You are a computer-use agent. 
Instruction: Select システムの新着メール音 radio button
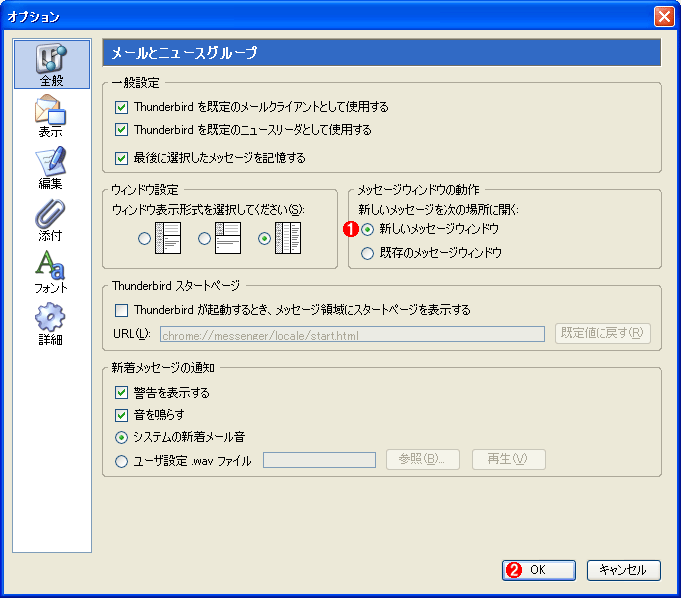(x=122, y=437)
